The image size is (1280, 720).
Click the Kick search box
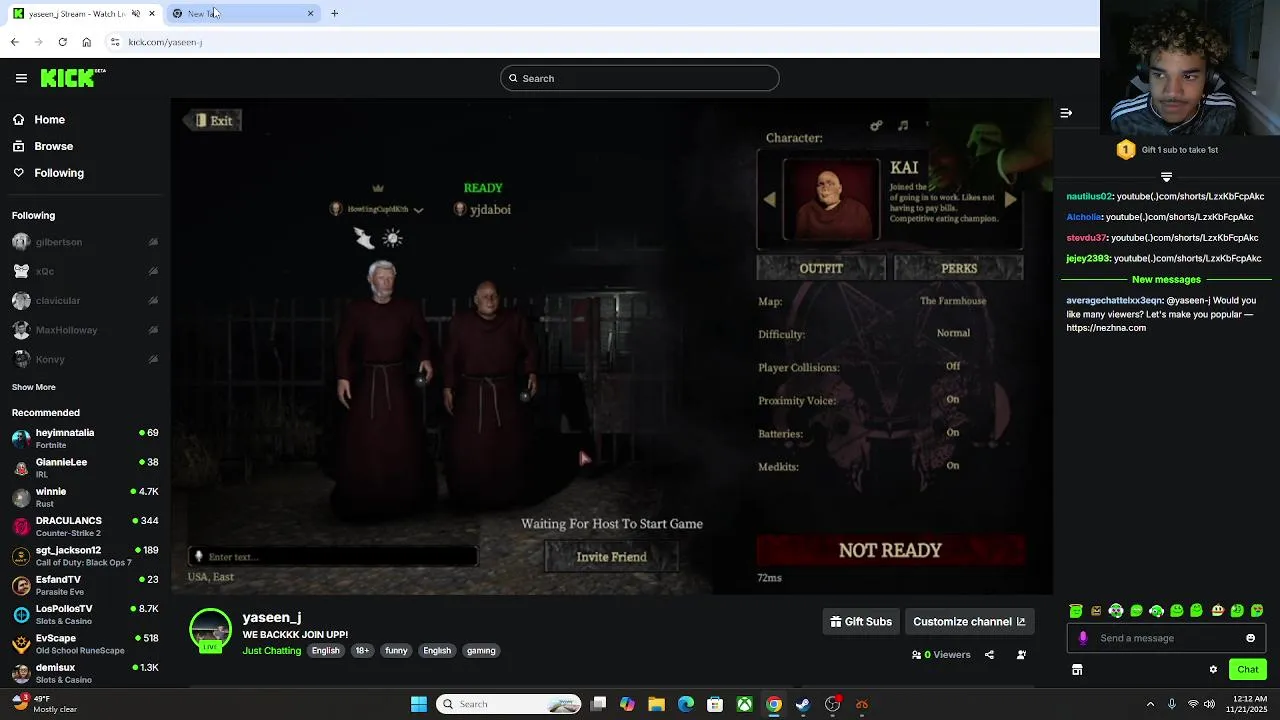[640, 78]
